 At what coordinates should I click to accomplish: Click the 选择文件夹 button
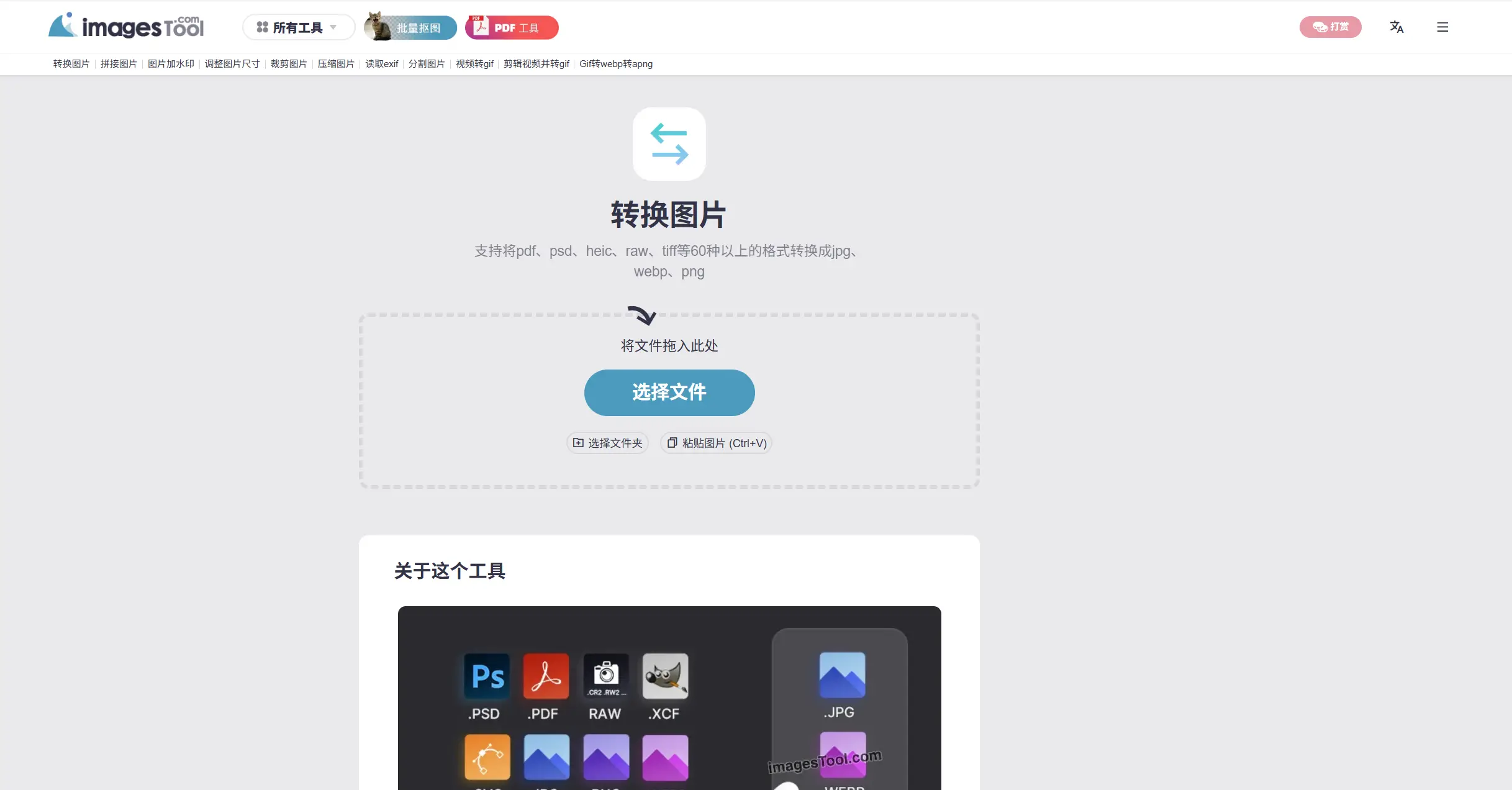coord(607,443)
